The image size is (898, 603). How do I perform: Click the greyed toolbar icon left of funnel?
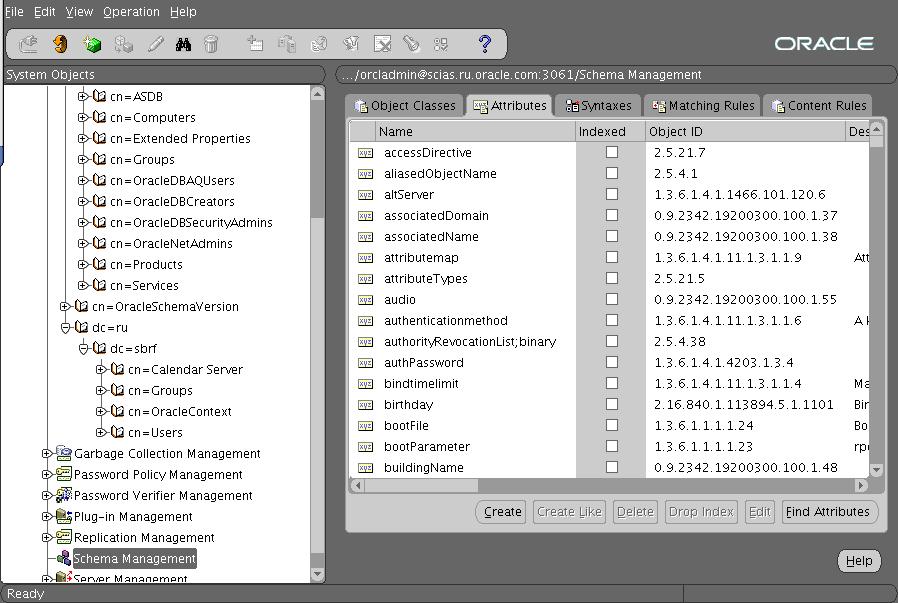click(318, 44)
